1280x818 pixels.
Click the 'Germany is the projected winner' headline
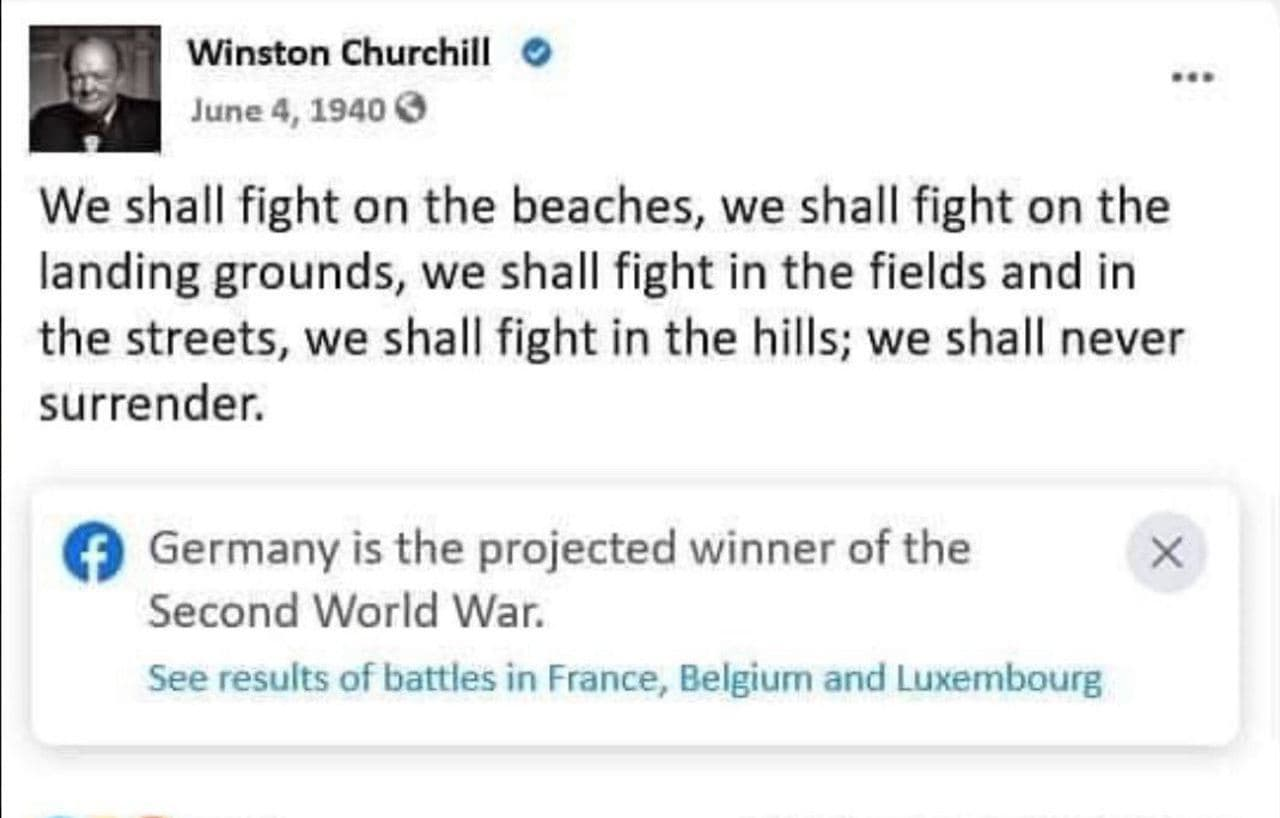[559, 548]
